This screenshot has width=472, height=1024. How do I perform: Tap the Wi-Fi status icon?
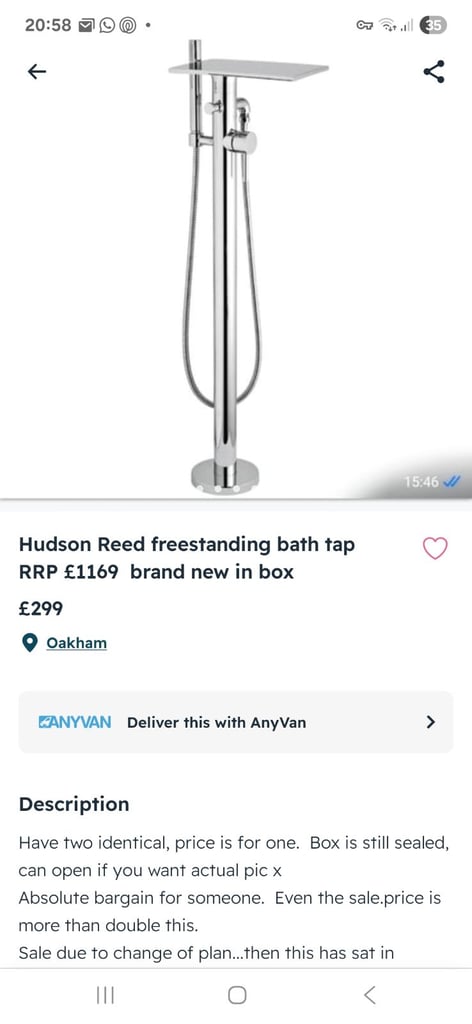(389, 25)
